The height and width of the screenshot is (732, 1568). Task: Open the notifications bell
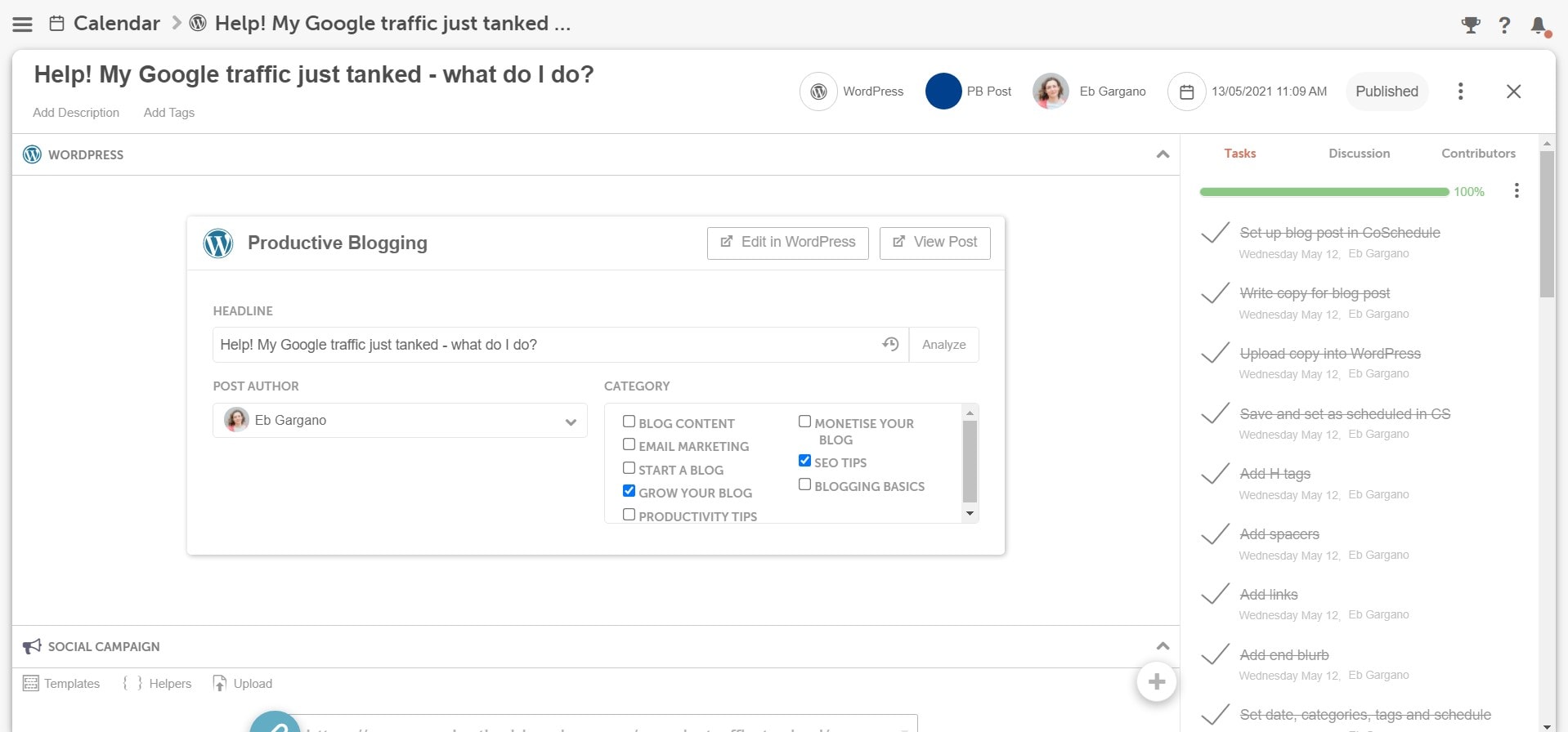[1539, 25]
